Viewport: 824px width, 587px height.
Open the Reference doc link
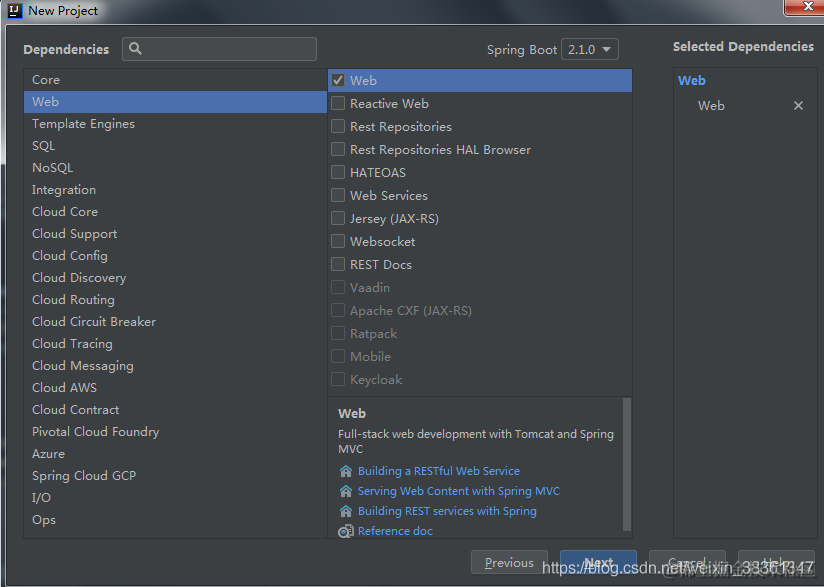[x=395, y=531]
